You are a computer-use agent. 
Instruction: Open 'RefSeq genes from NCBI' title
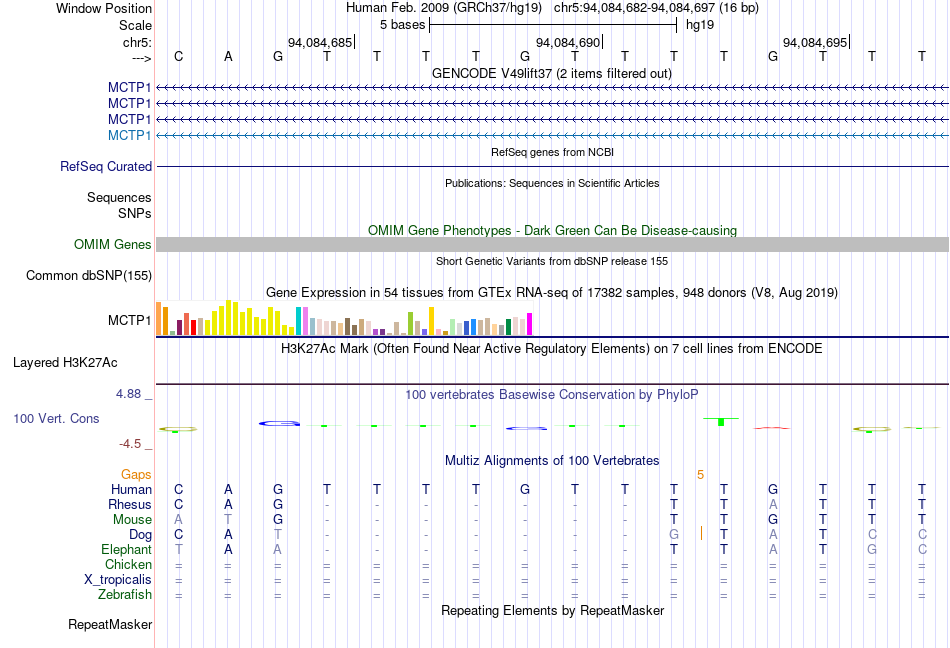click(x=553, y=152)
